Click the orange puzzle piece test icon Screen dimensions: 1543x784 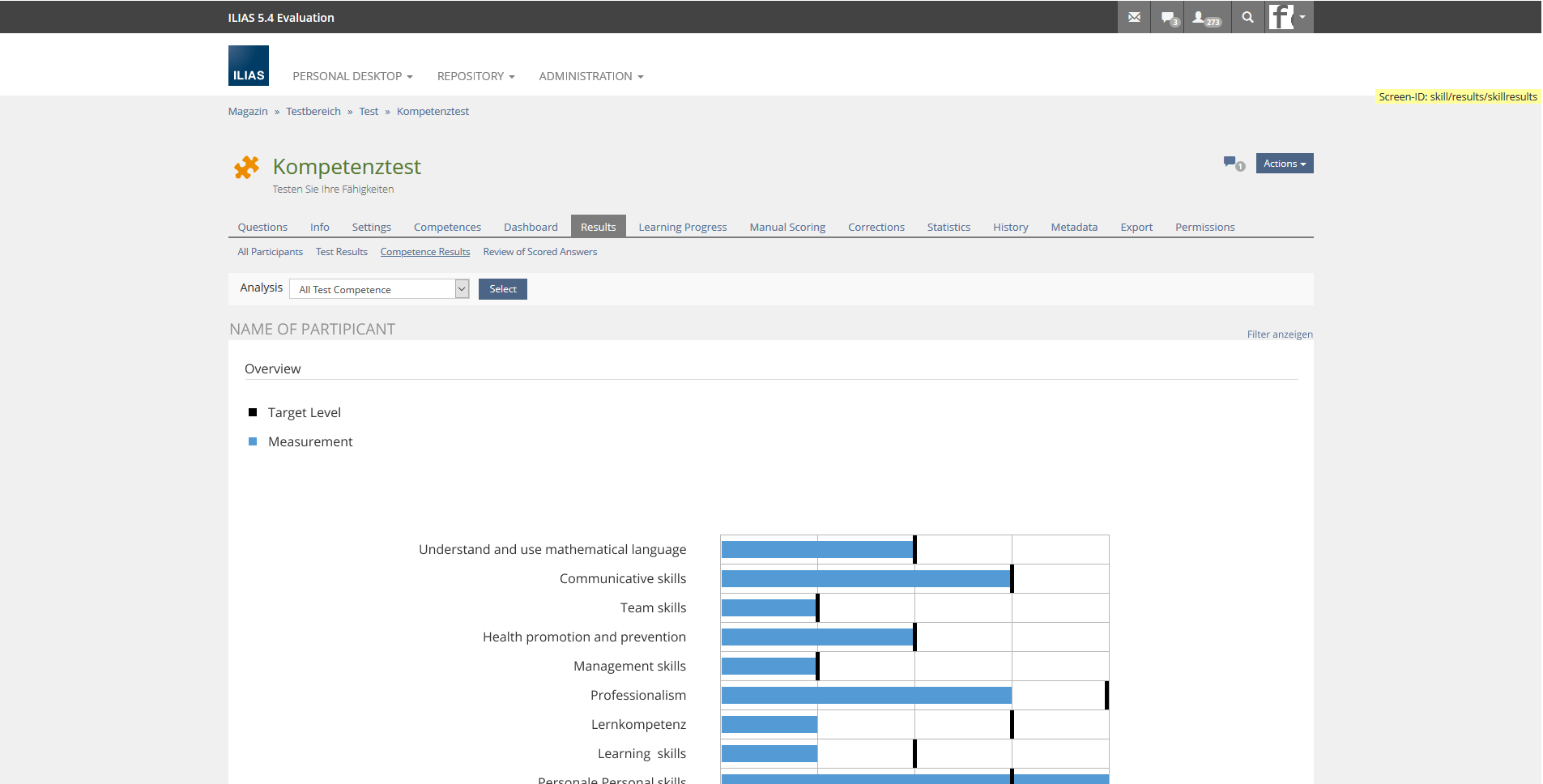tap(246, 168)
